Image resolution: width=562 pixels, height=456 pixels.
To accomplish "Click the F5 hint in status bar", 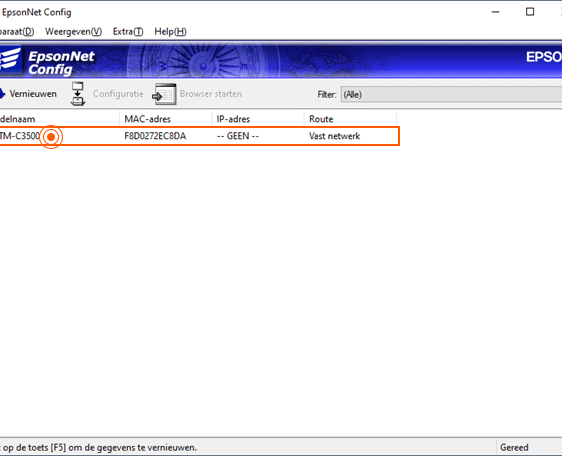I will click(x=99, y=447).
